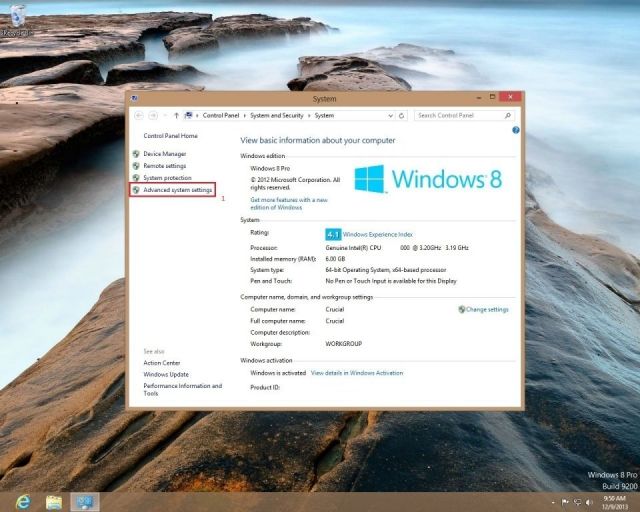Click the Remote settings shield icon
This screenshot has width=640, height=512.
tap(136, 165)
